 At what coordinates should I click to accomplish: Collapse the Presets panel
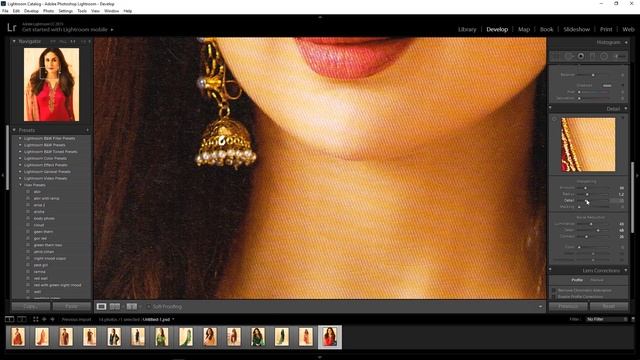pos(14,130)
